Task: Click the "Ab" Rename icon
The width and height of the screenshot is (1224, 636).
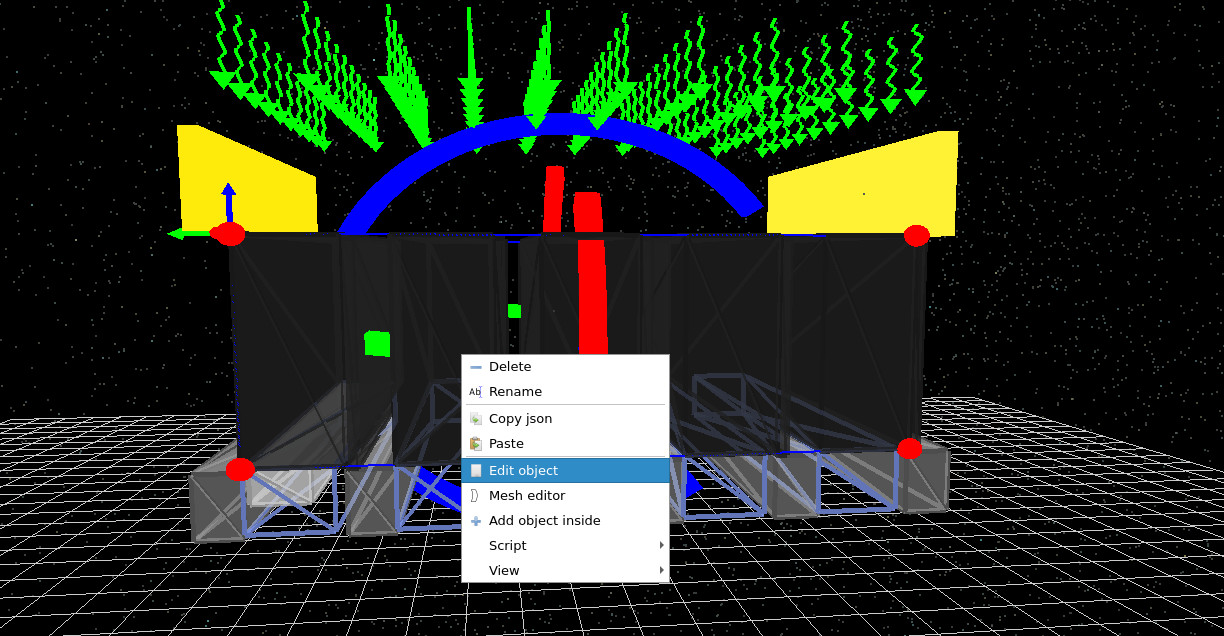Action: (x=476, y=392)
